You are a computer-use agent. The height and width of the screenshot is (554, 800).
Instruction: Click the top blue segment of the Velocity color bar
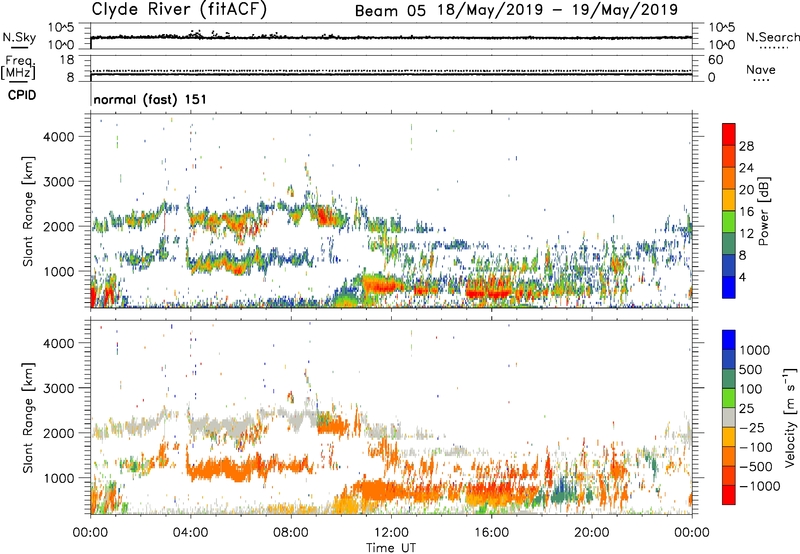(x=729, y=340)
